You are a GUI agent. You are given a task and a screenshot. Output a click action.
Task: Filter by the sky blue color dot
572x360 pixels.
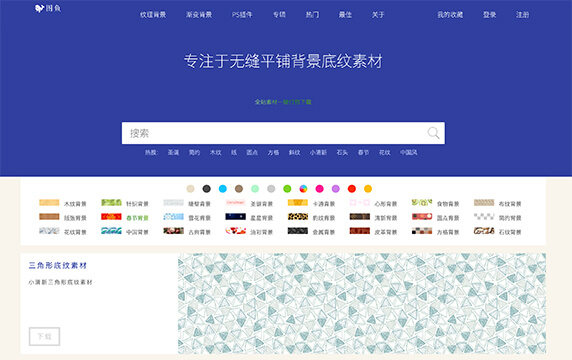[x=223, y=189]
